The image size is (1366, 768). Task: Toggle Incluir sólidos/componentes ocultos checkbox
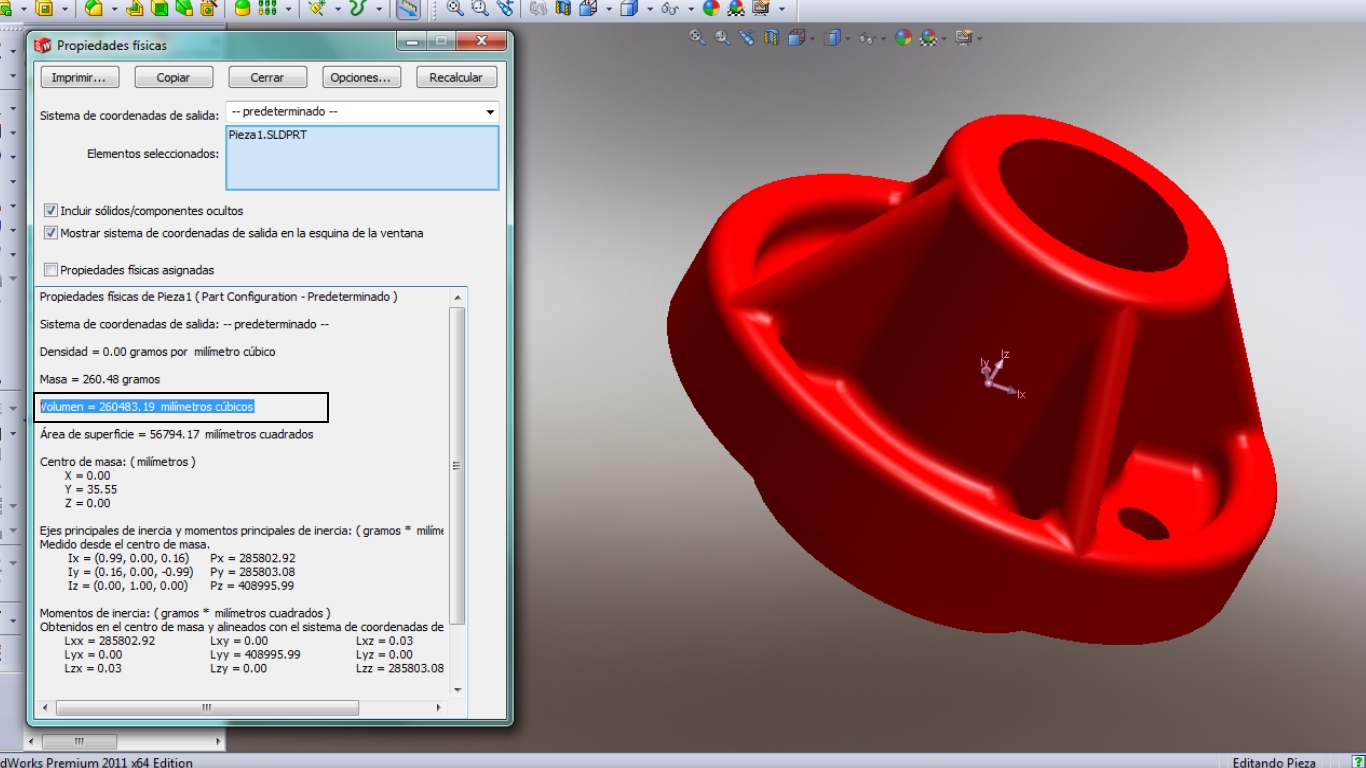pyautogui.click(x=51, y=211)
